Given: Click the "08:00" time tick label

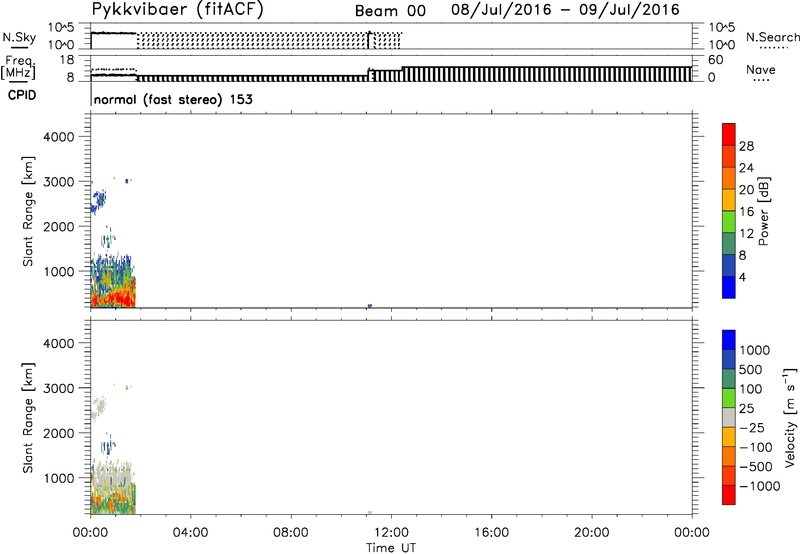Looking at the screenshot, I should [x=290, y=533].
